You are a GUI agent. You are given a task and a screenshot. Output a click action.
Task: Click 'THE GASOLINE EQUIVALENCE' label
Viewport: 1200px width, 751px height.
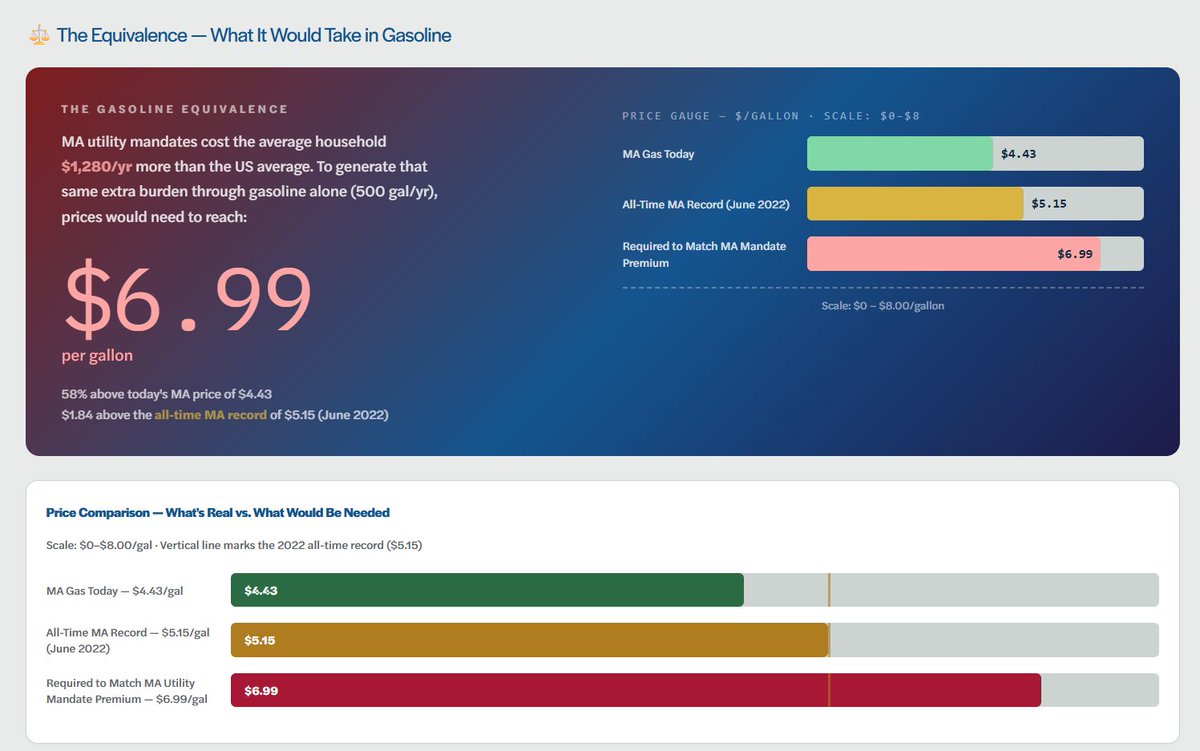click(174, 109)
